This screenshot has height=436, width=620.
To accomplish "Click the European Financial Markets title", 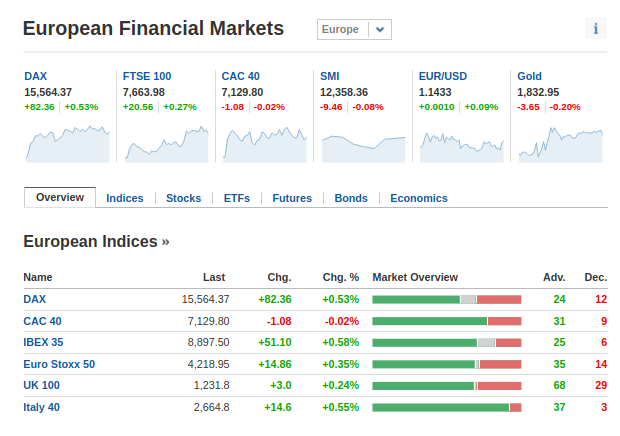I will point(153,28).
